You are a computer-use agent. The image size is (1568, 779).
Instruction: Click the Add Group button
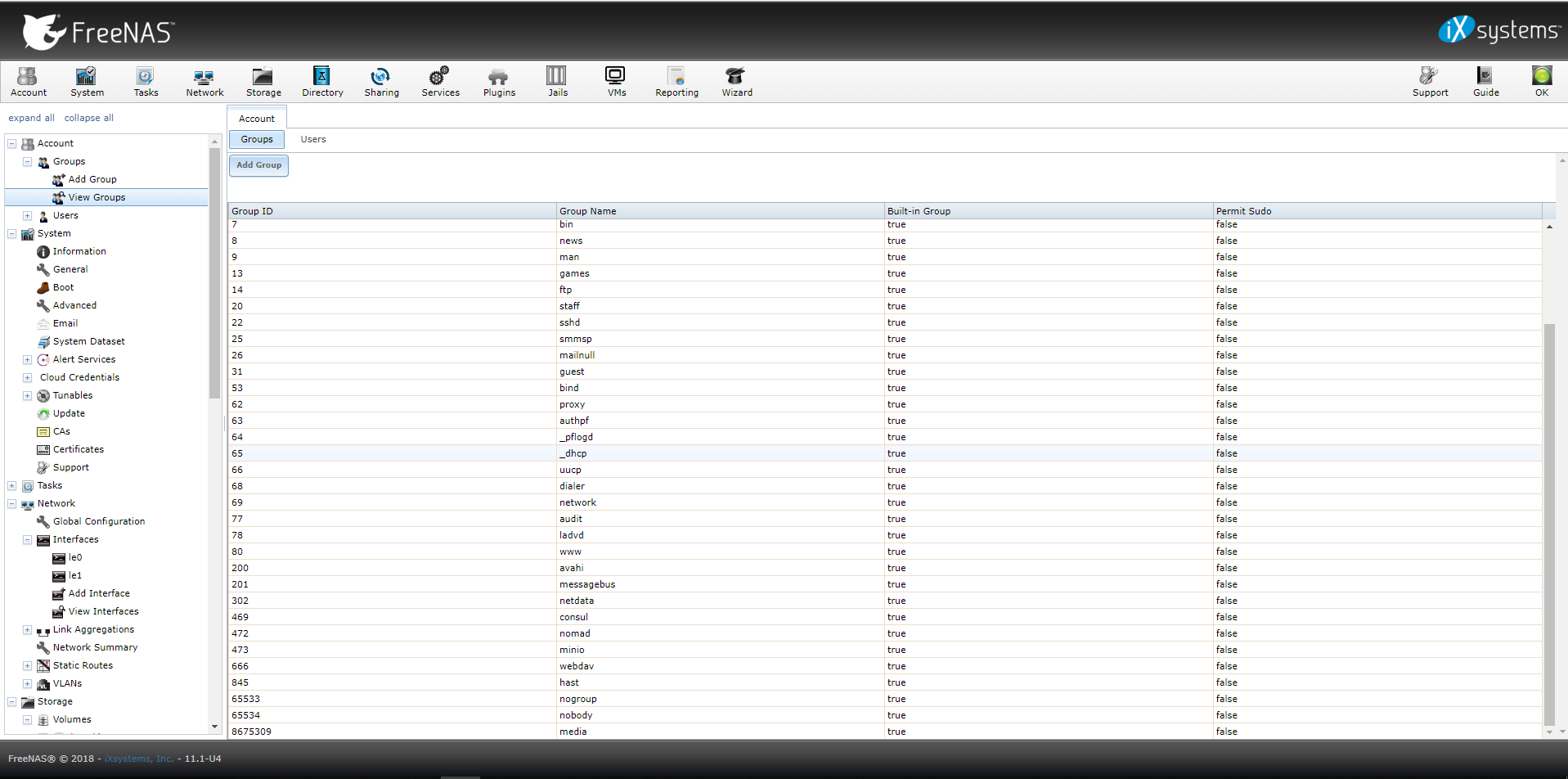(x=258, y=165)
